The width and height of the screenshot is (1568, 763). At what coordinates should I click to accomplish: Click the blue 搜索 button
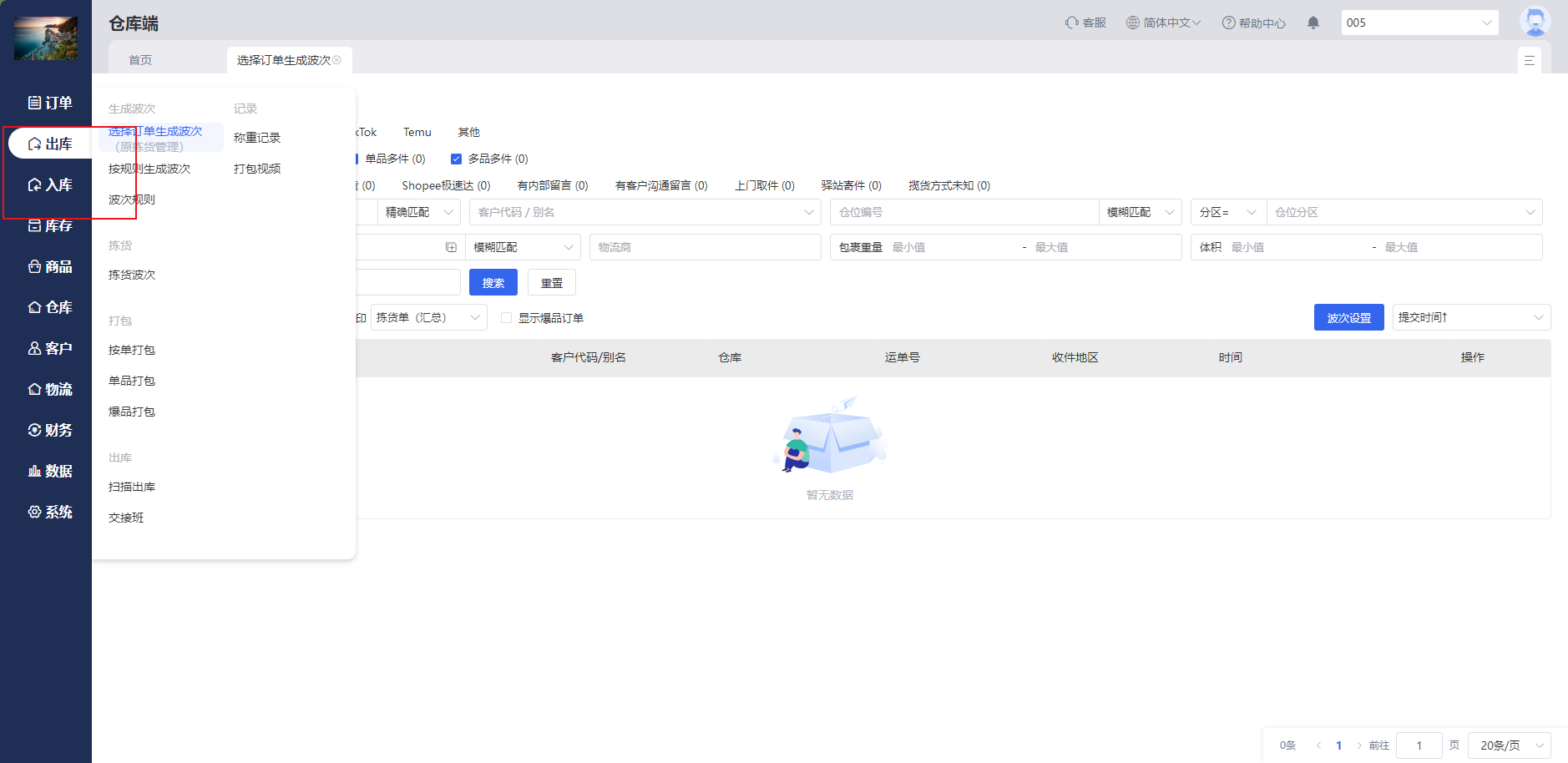[493, 283]
